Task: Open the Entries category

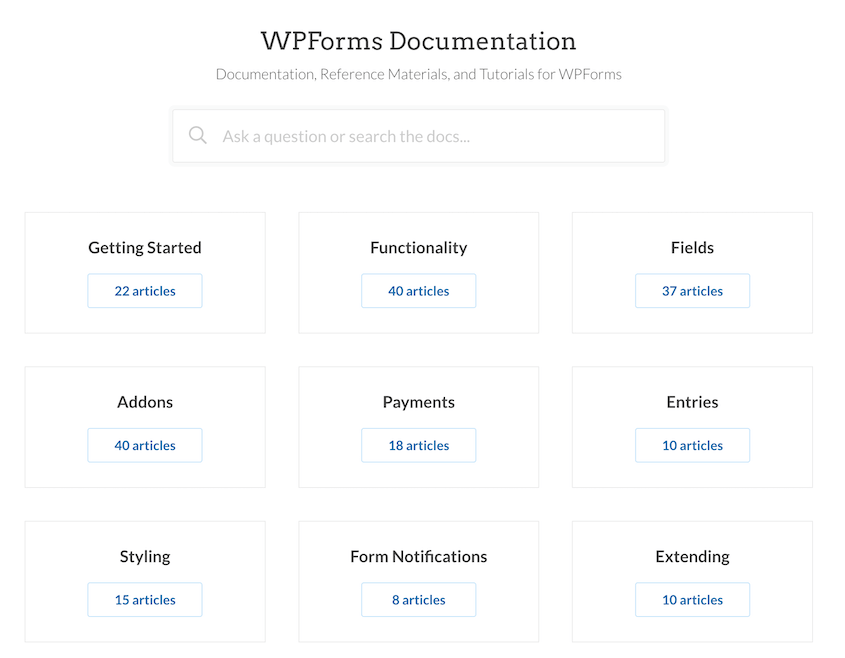Action: pyautogui.click(x=692, y=401)
